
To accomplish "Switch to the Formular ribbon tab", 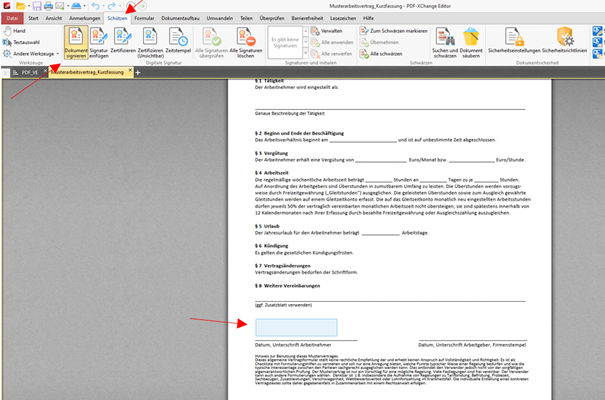I will click(144, 18).
